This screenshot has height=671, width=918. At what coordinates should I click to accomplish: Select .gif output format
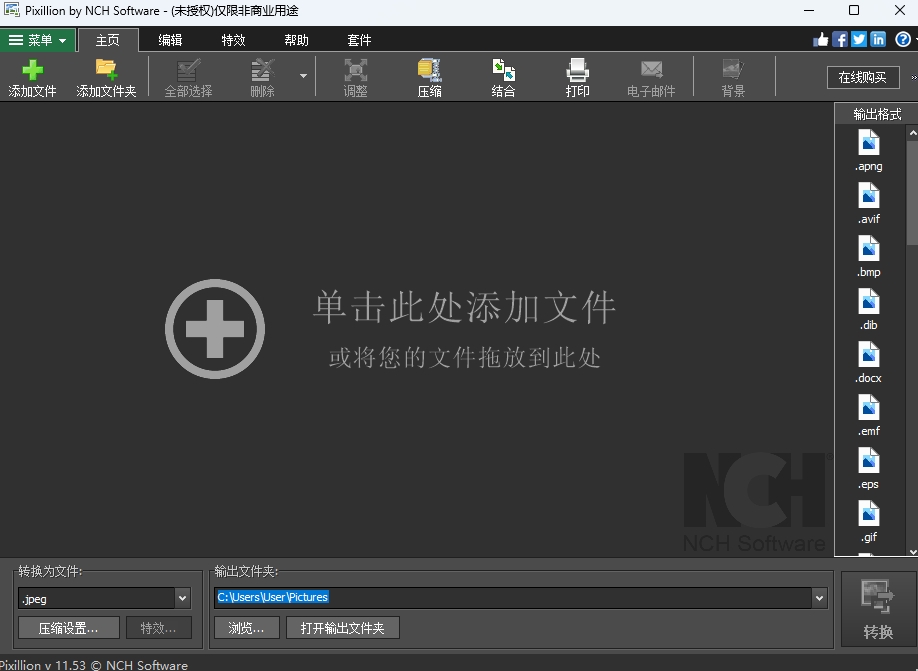[x=869, y=525]
